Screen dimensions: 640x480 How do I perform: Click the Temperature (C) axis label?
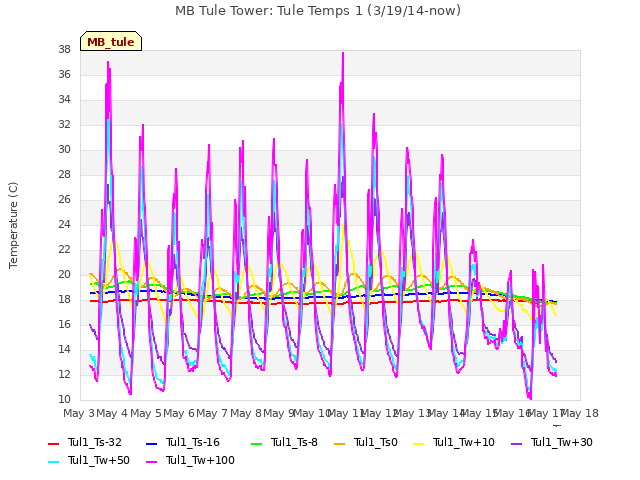coord(13,225)
